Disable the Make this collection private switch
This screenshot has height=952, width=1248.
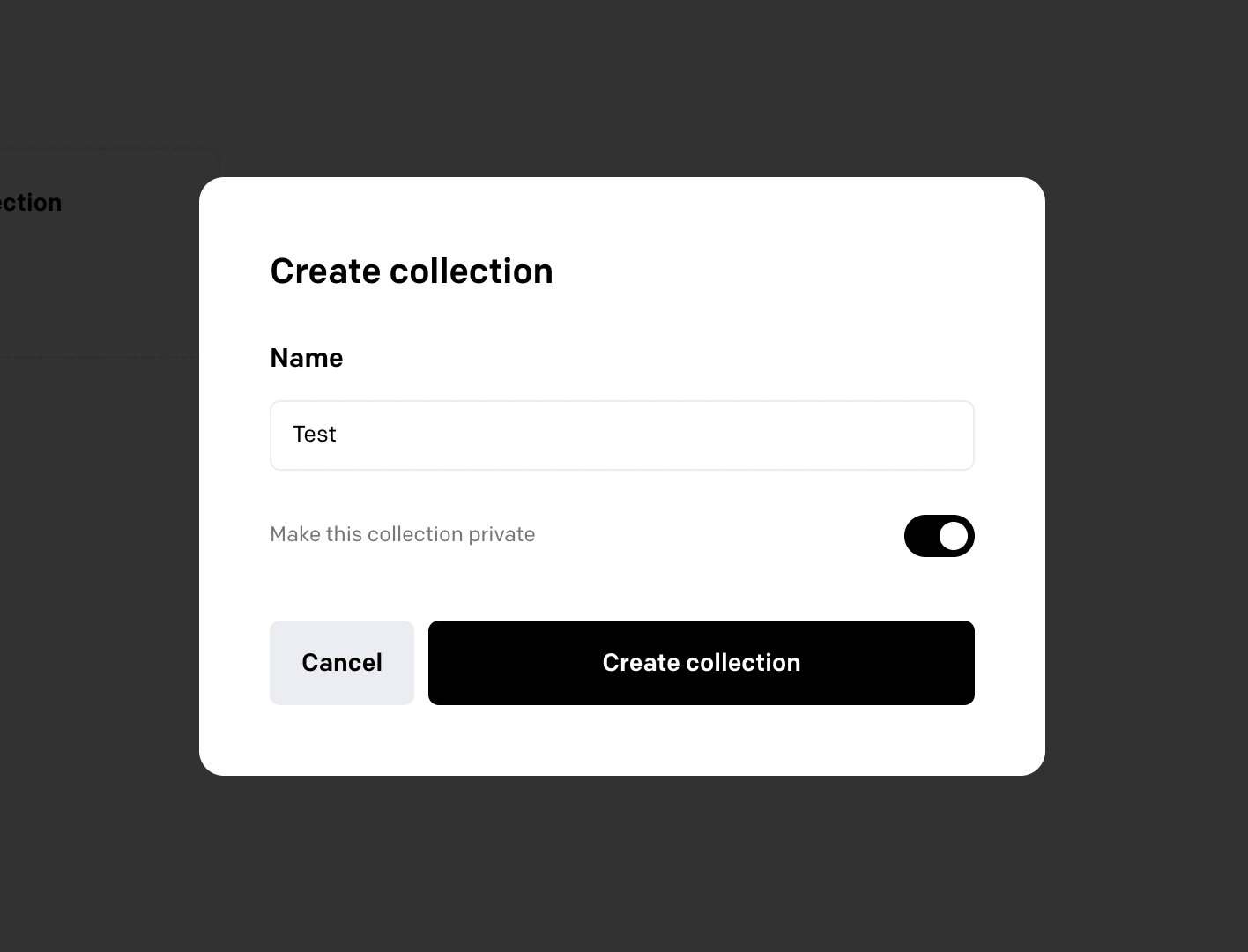click(x=940, y=536)
